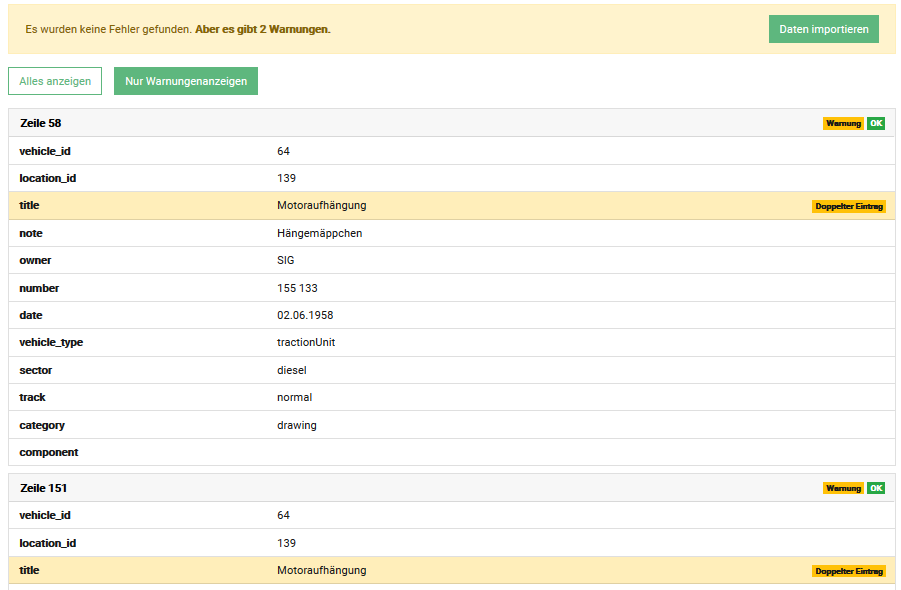Screen dimensions: 901x590
Task: Enable the Nur Warnungen anzeigen filter
Action: click(x=185, y=81)
